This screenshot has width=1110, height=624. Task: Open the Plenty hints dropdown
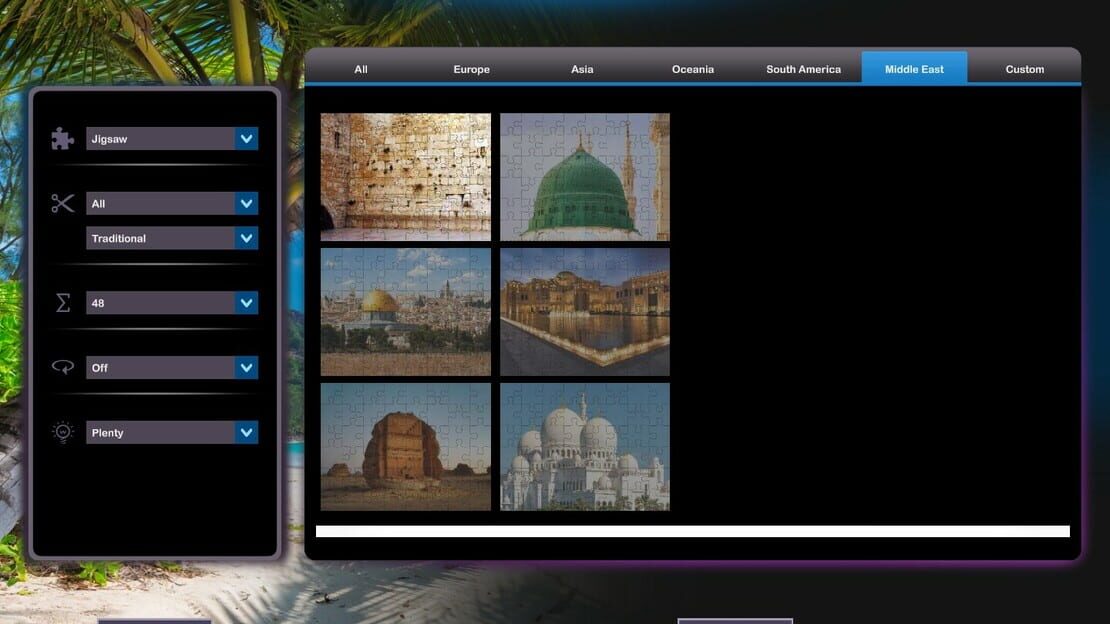pyautogui.click(x=172, y=433)
